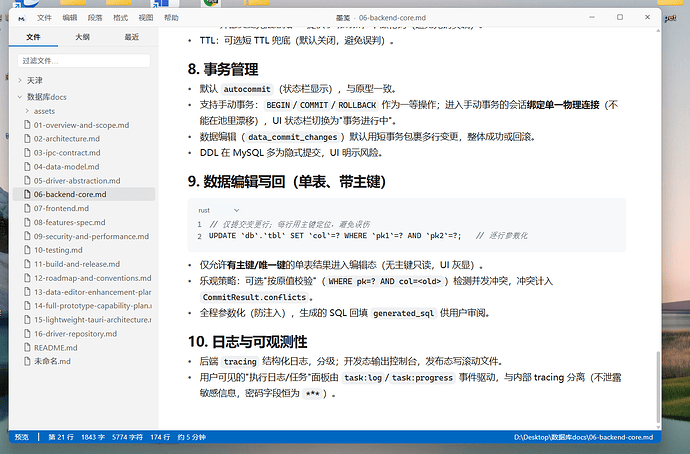
Task: Open the 视图 menu
Action: [x=146, y=18]
